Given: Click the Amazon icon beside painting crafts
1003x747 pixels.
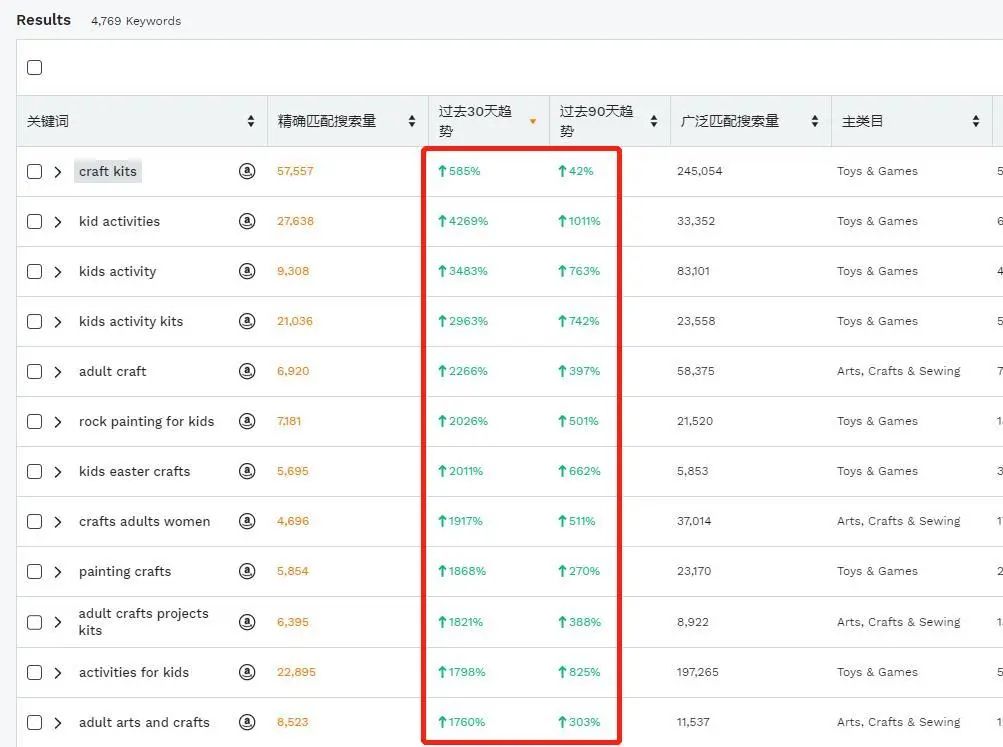Looking at the screenshot, I should [x=247, y=571].
